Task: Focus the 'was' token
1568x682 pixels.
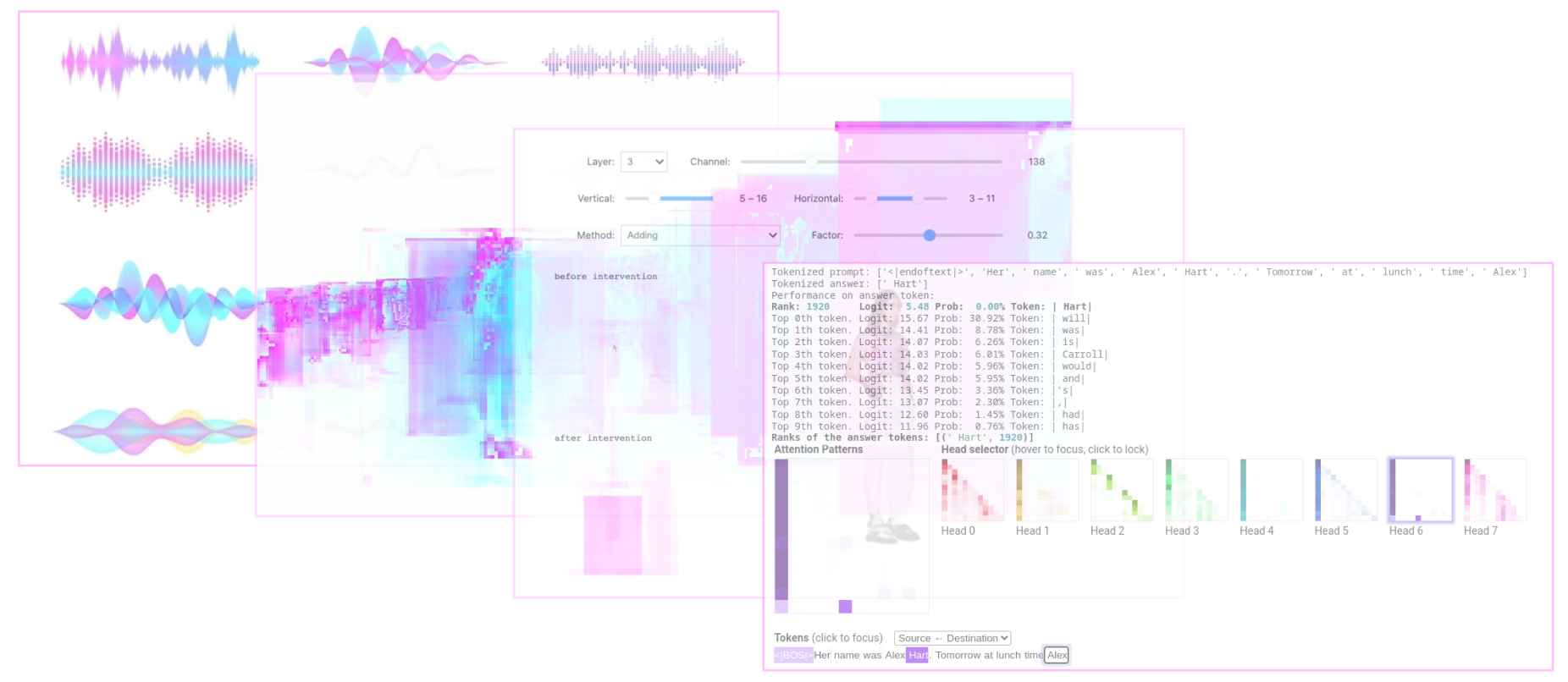Action: pyautogui.click(x=872, y=655)
